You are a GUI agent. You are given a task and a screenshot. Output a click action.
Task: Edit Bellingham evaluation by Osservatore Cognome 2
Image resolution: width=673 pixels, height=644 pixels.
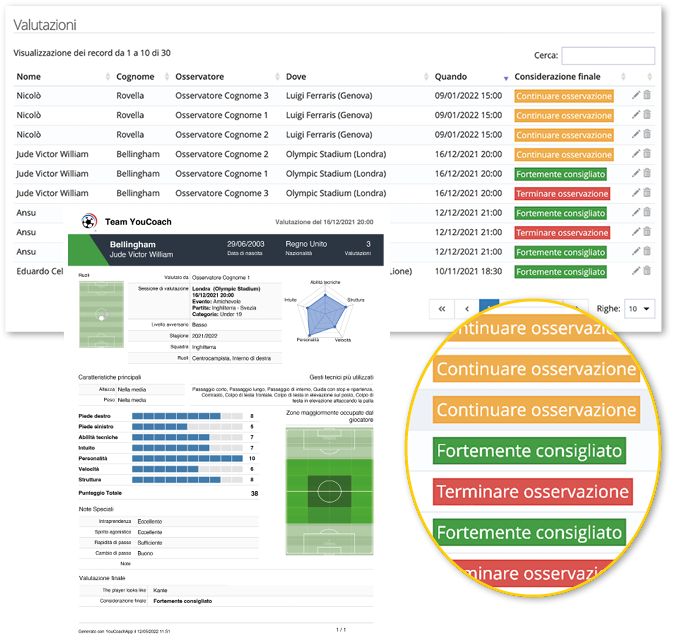tap(636, 154)
